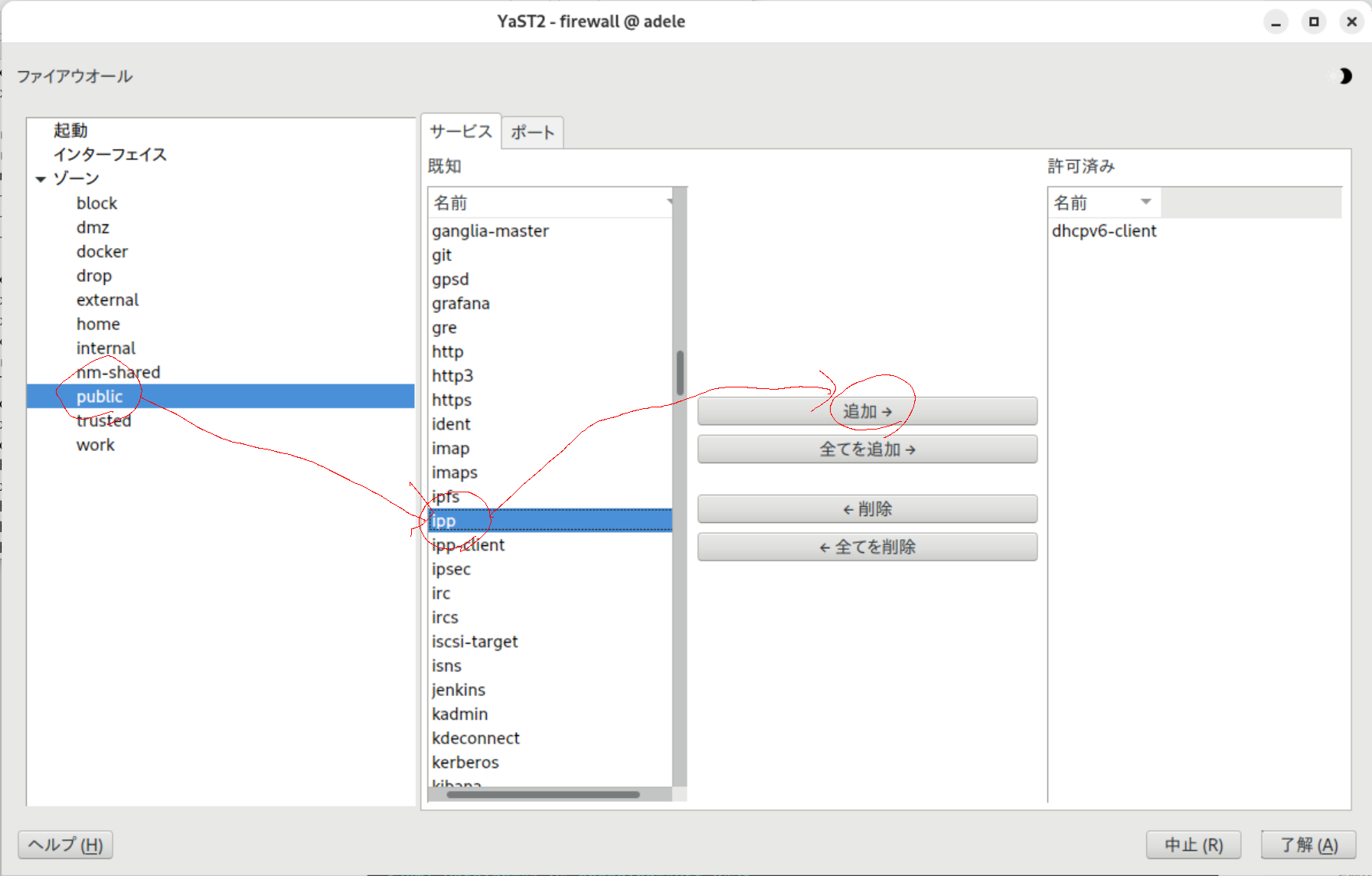The height and width of the screenshot is (876, 1372).
Task: Collapse the ゾーン tree node
Action: click(x=41, y=179)
